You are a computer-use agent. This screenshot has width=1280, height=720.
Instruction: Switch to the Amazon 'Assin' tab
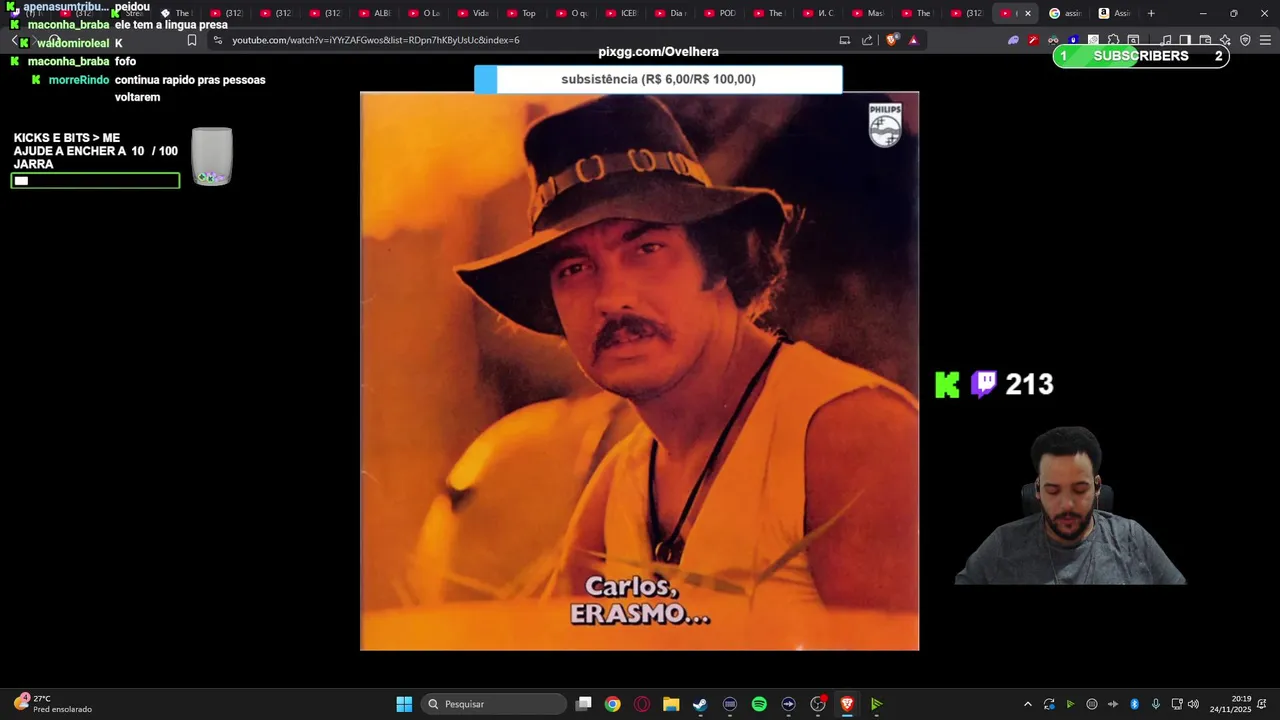coord(1114,13)
